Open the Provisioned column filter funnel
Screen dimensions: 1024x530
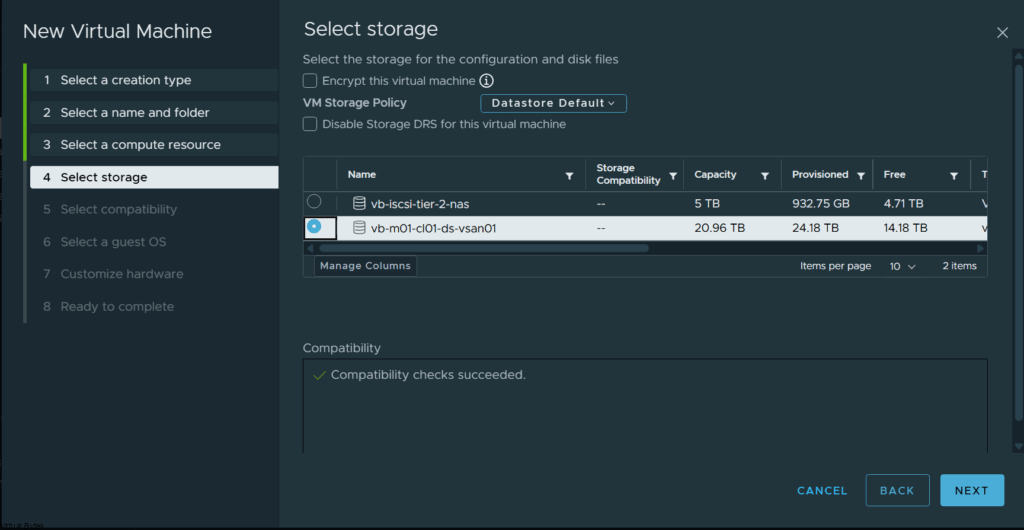(x=861, y=176)
